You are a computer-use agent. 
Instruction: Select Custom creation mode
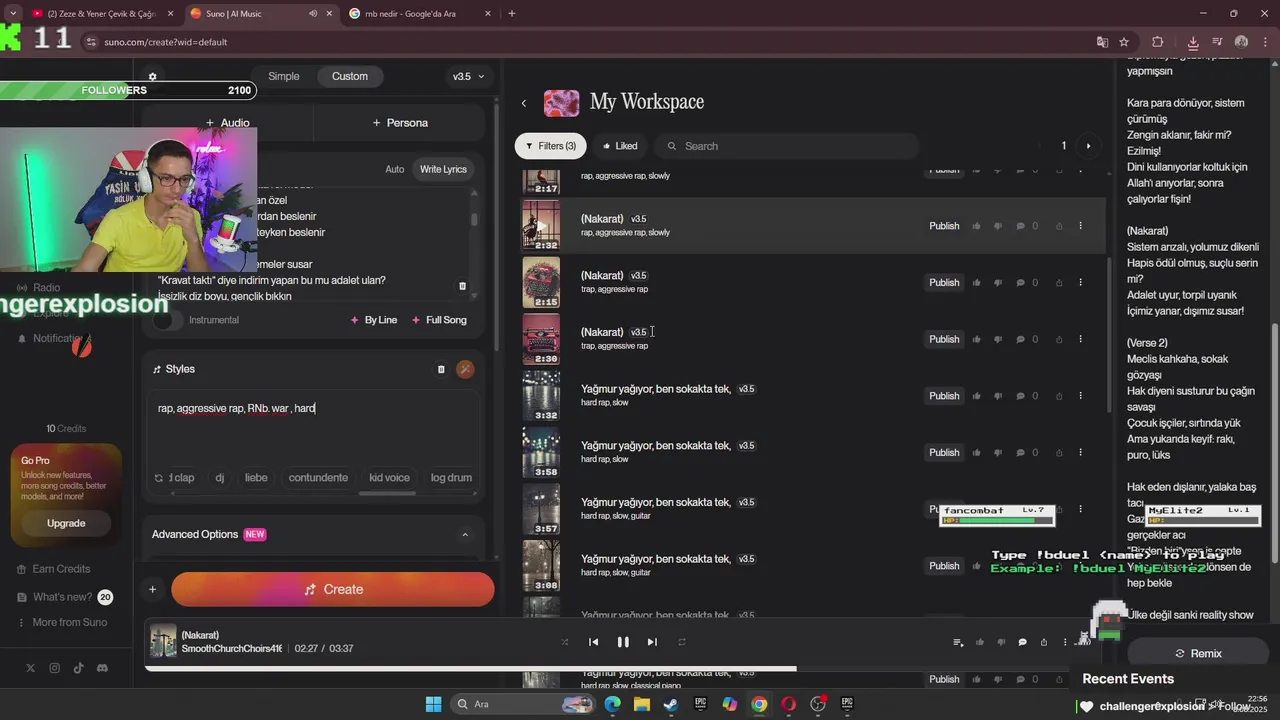coord(350,76)
